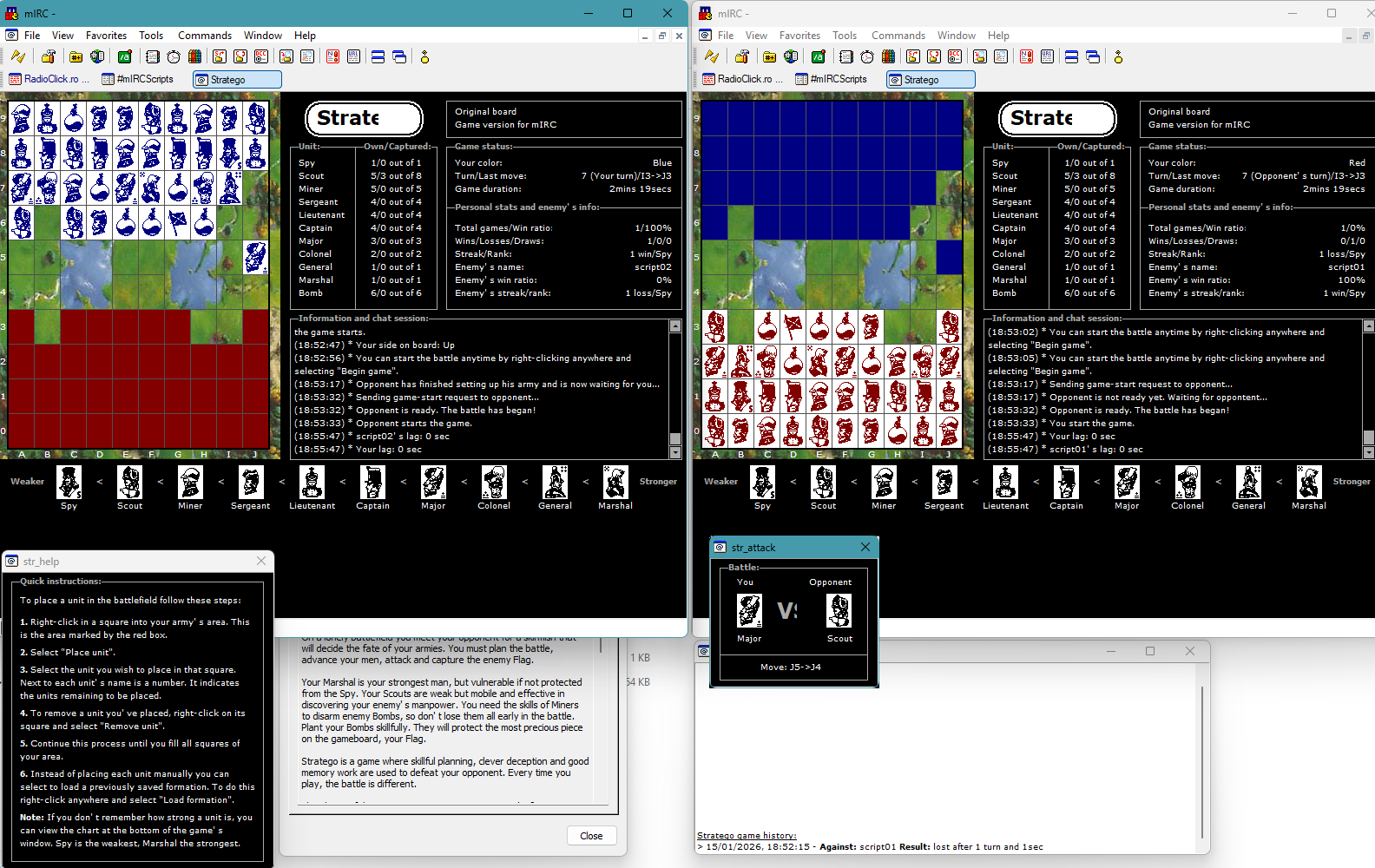Open Address Book icon in left mIRC toolbar
The width and height of the screenshot is (1375, 868).
(x=153, y=56)
